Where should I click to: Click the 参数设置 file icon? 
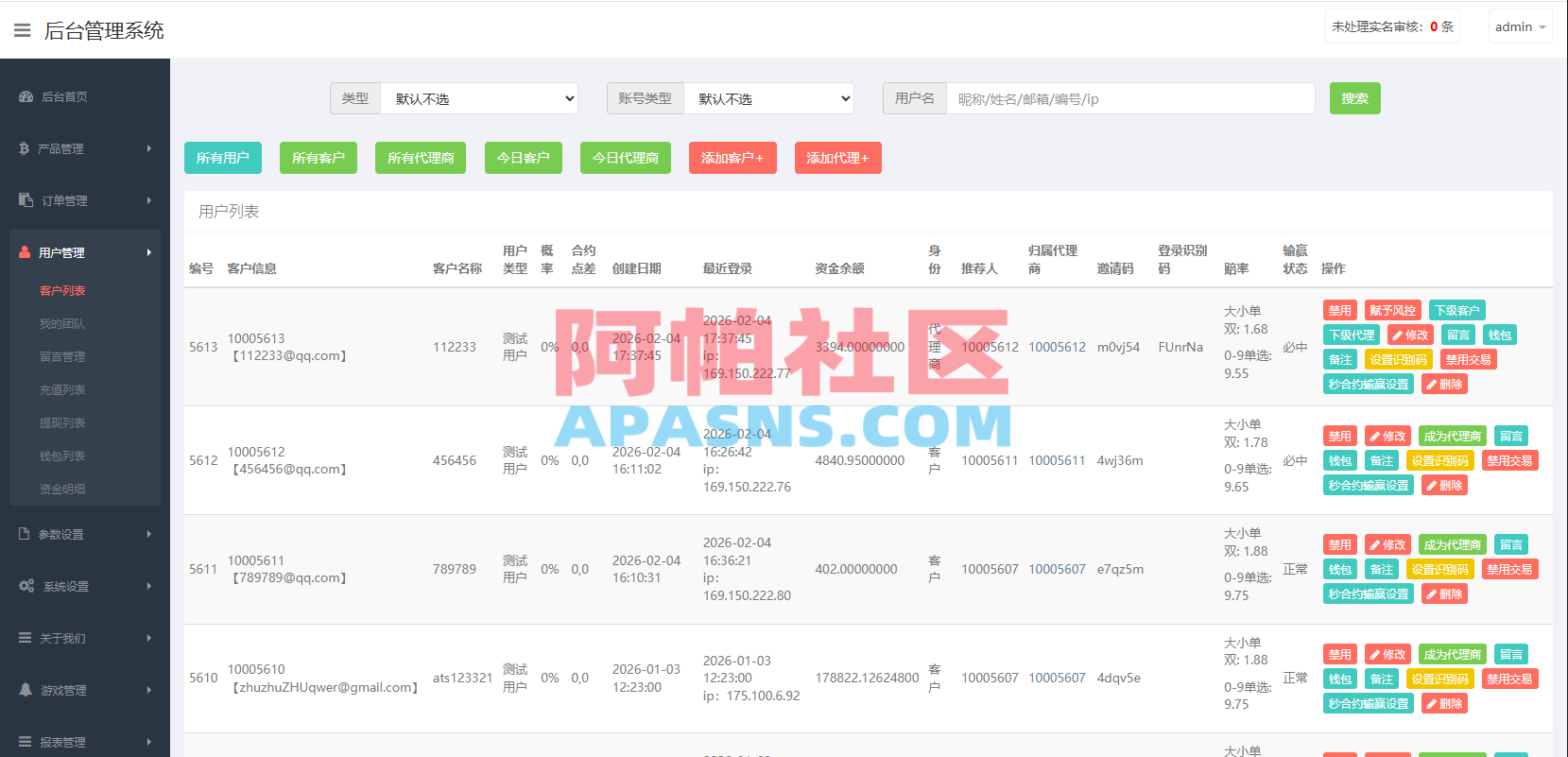[25, 534]
